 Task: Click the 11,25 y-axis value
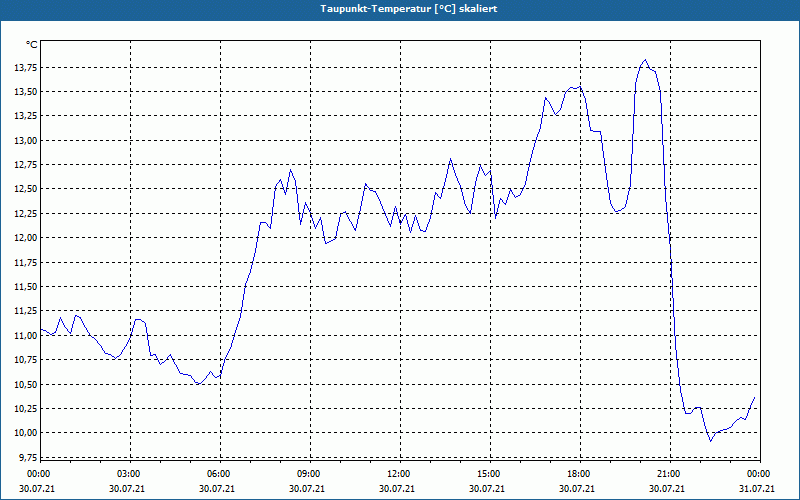pos(27,311)
